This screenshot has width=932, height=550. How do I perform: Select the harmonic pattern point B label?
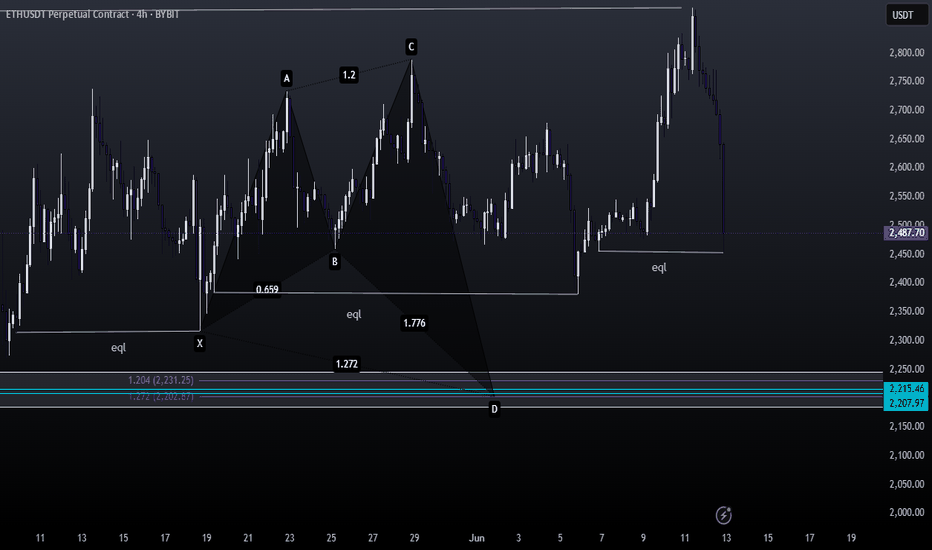[335, 262]
